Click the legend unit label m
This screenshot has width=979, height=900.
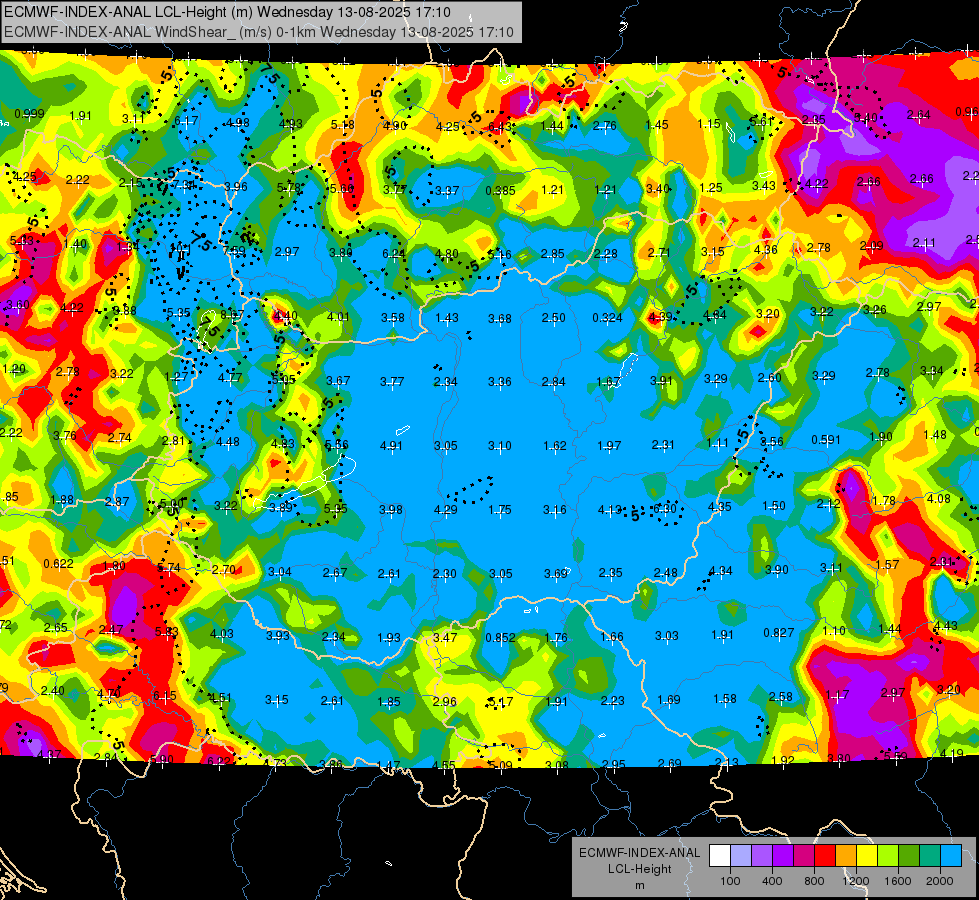pyautogui.click(x=639, y=886)
